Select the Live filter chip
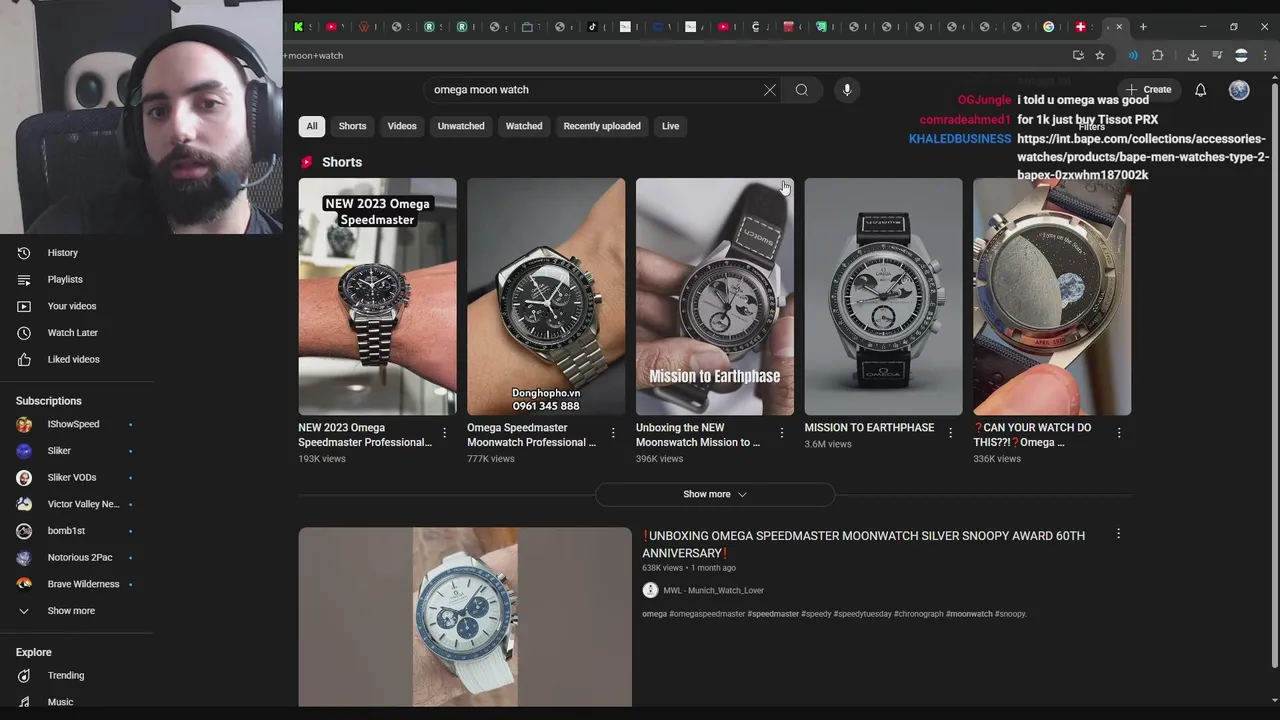The width and height of the screenshot is (1280, 720). (x=670, y=126)
